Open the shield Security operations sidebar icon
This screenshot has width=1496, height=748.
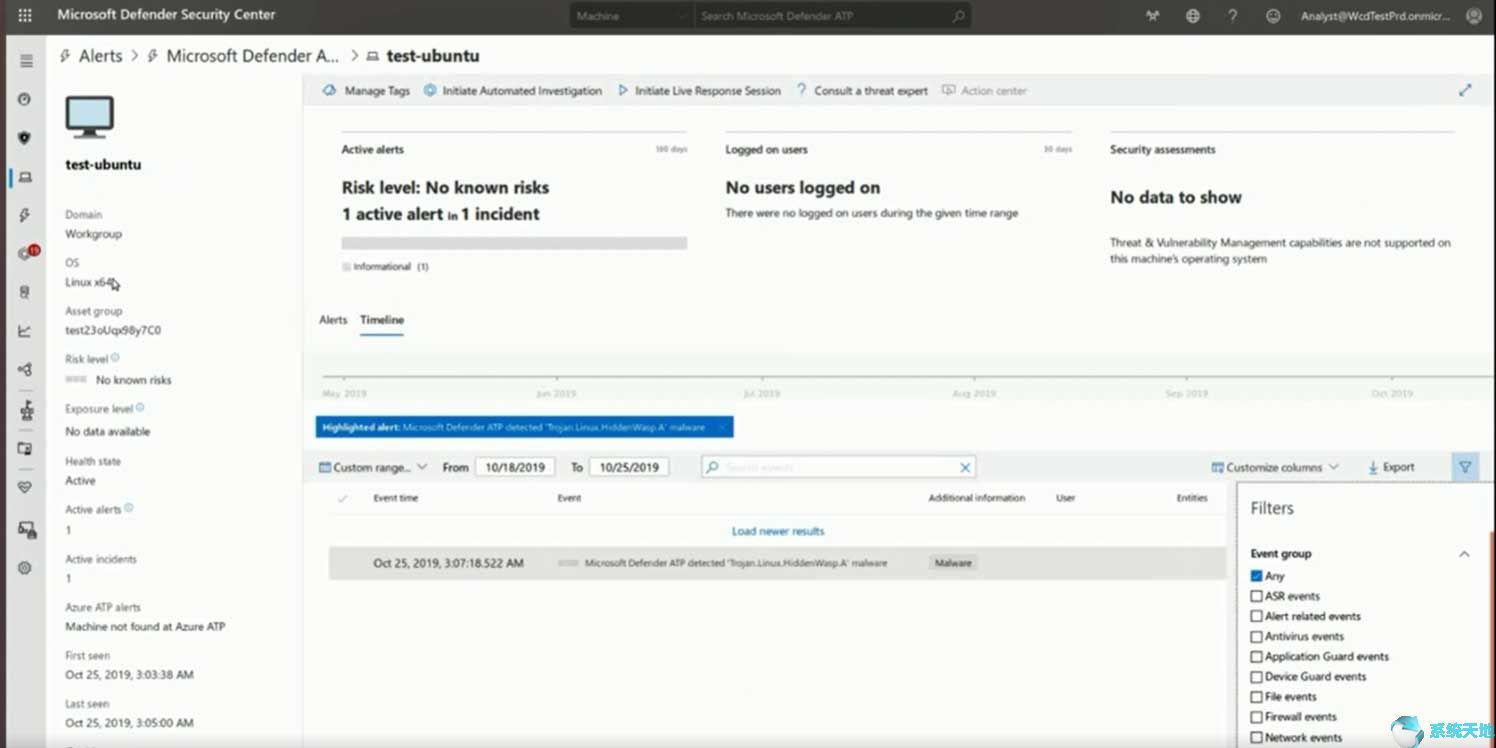click(x=25, y=138)
